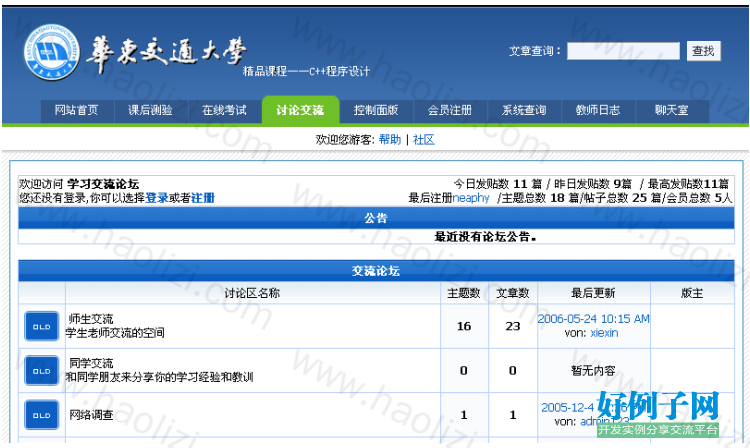Screen dimensions: 750x448
Task: Open the last registered user neaphy
Action: tap(471, 198)
